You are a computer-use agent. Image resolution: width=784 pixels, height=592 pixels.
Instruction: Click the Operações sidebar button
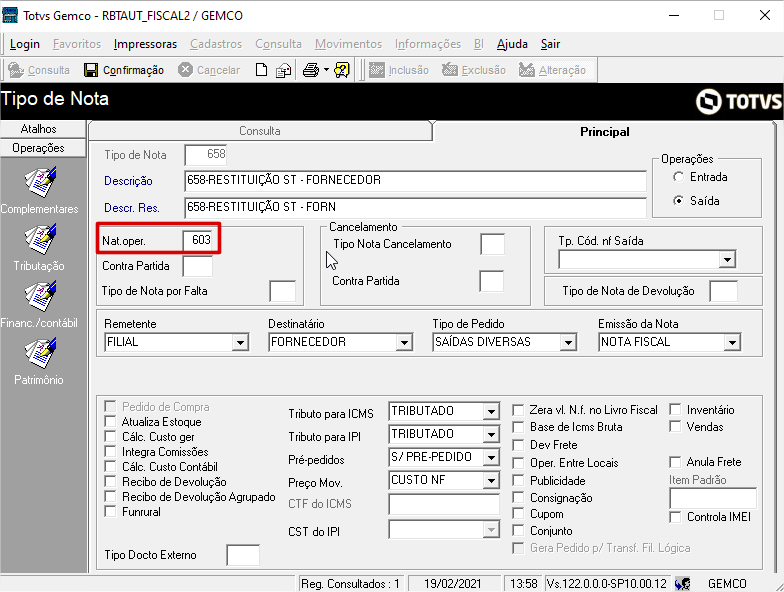(38, 148)
